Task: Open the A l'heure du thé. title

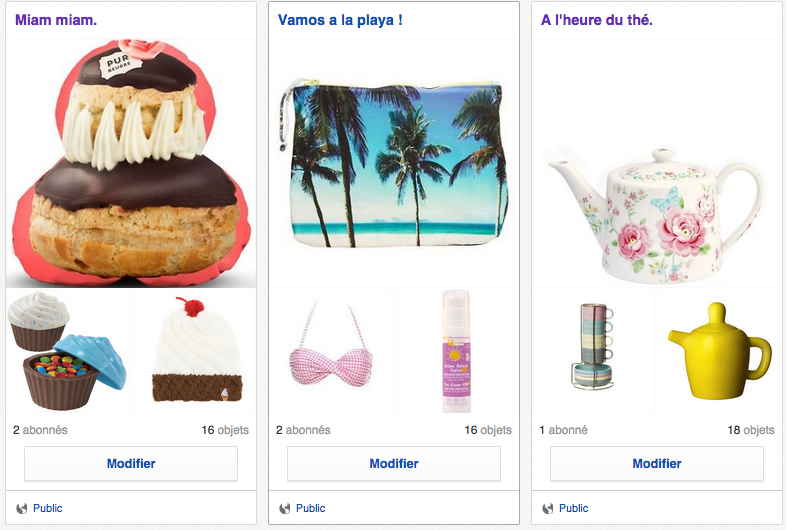Action: 597,20
